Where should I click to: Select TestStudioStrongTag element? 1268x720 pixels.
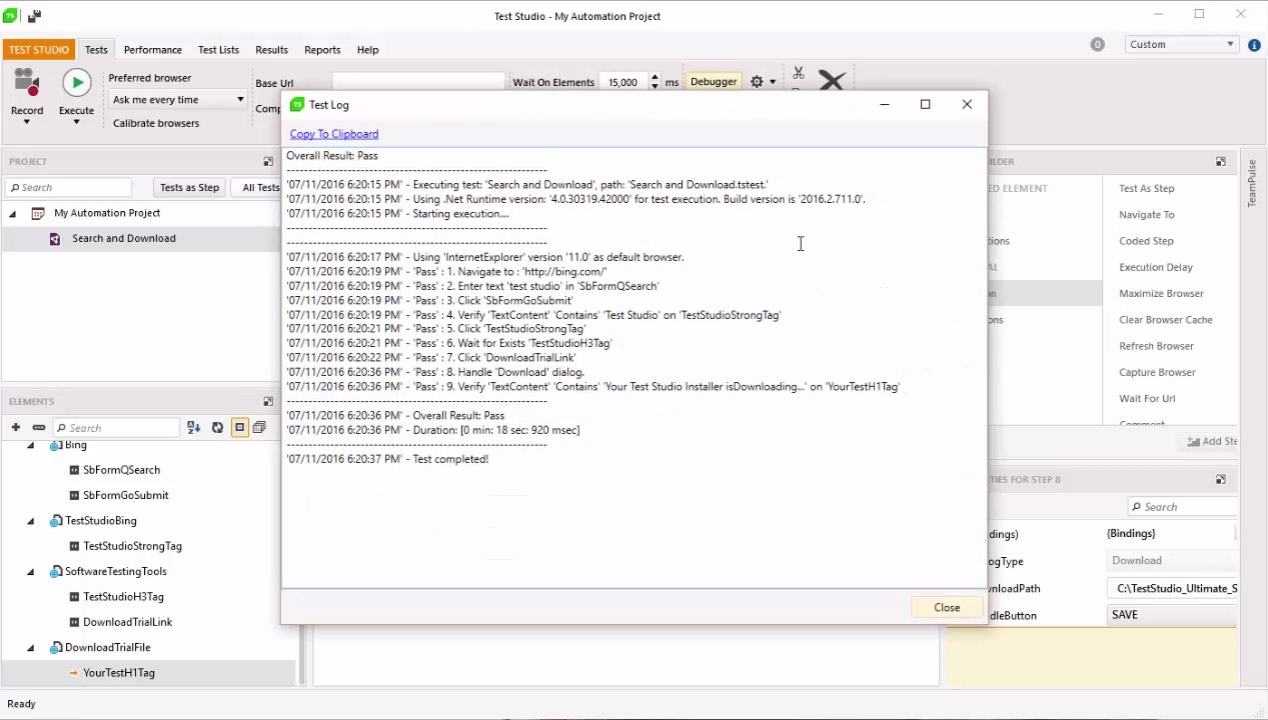pyautogui.click(x=133, y=546)
